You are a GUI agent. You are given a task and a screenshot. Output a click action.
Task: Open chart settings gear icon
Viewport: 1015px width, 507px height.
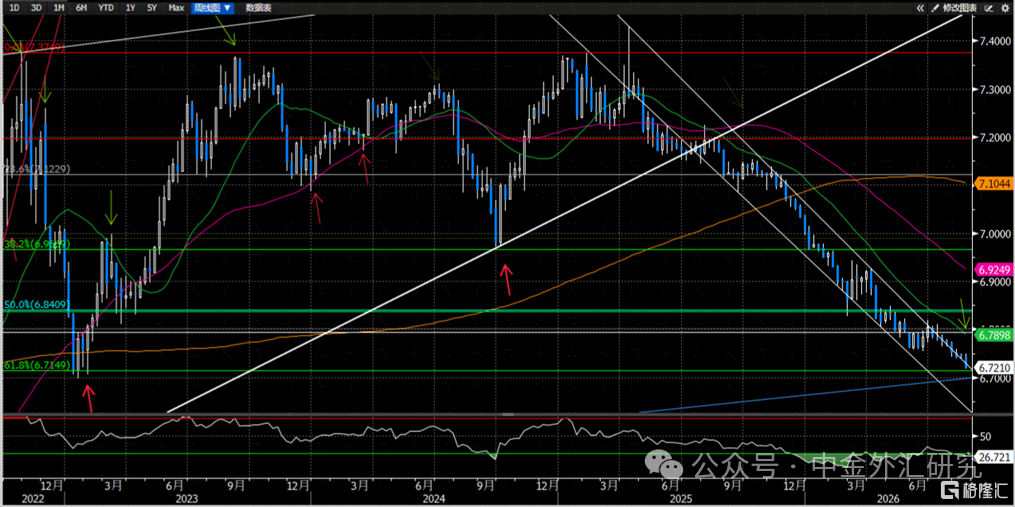1004,8
